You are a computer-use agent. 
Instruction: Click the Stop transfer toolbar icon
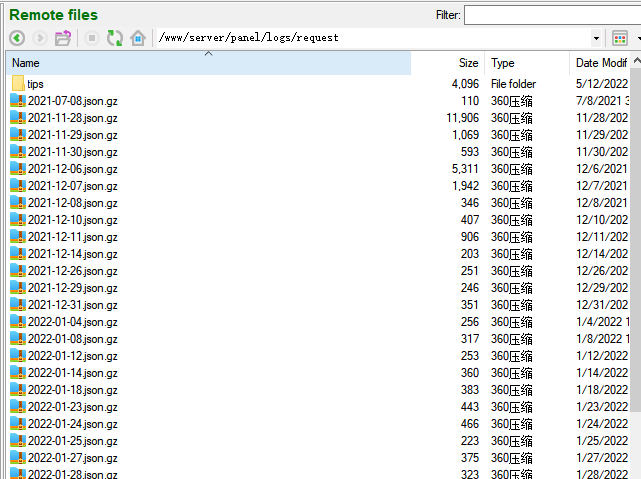(91, 38)
